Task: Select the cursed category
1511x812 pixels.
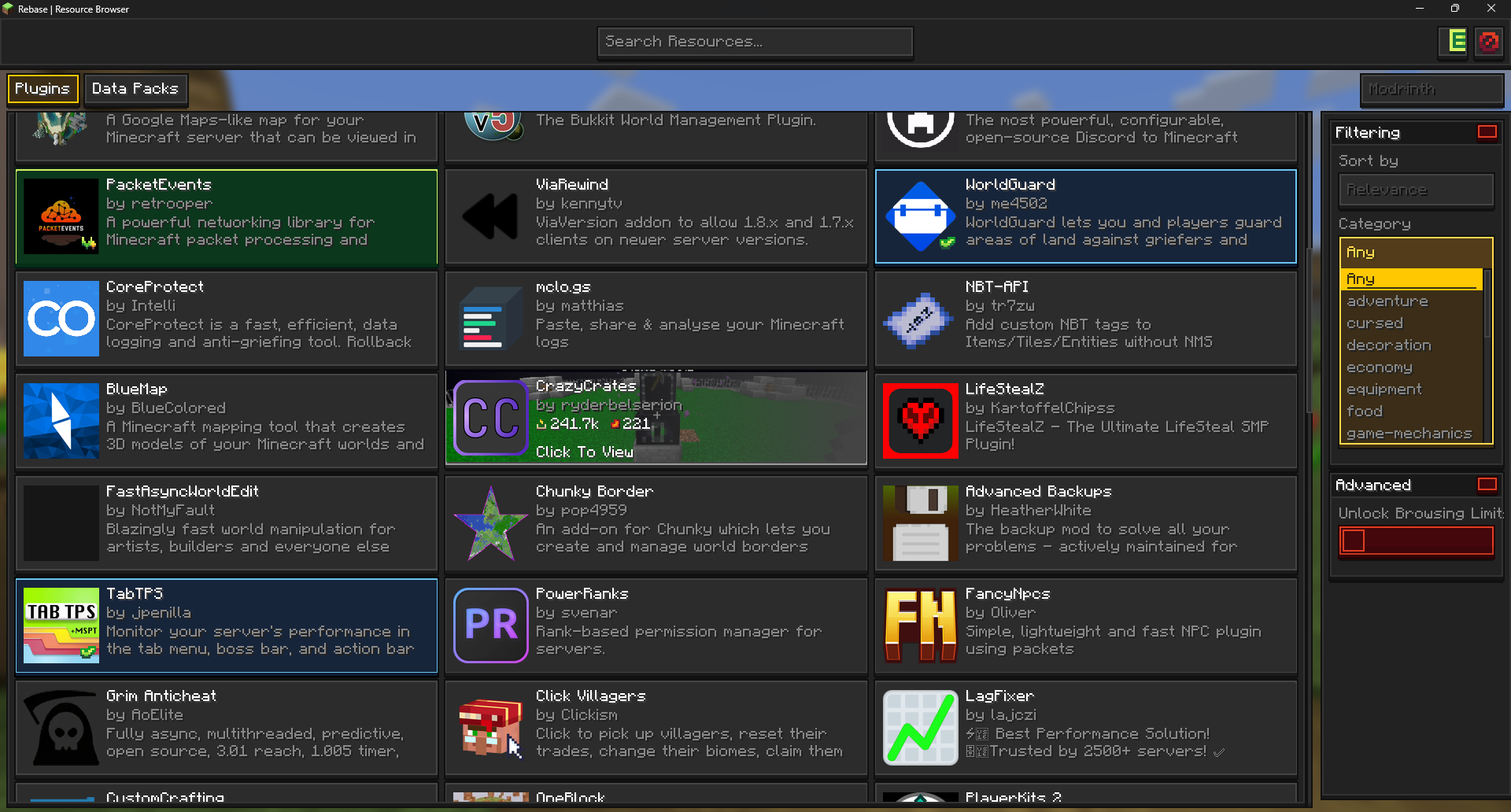Action: coord(1411,323)
